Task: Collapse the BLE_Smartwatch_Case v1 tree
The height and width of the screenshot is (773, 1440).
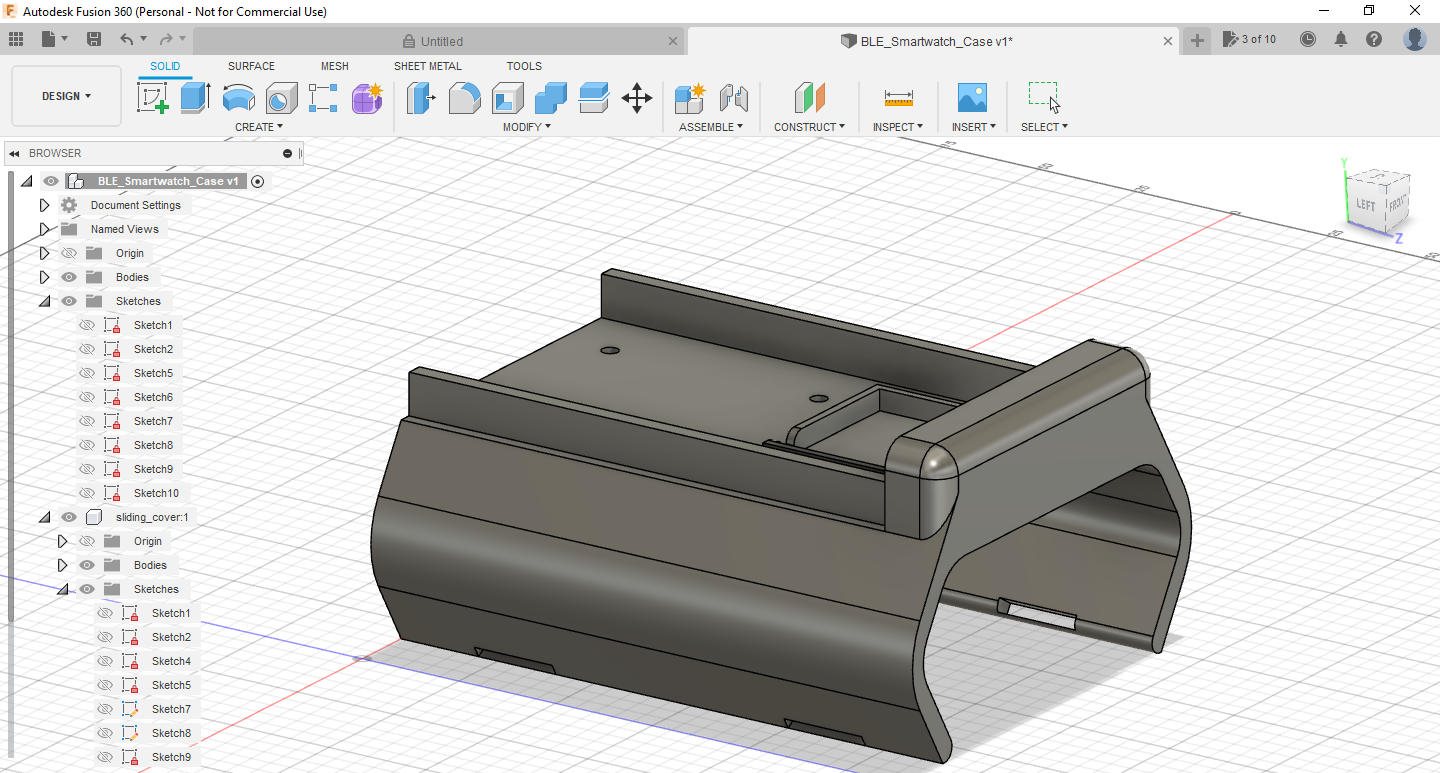Action: (x=26, y=180)
